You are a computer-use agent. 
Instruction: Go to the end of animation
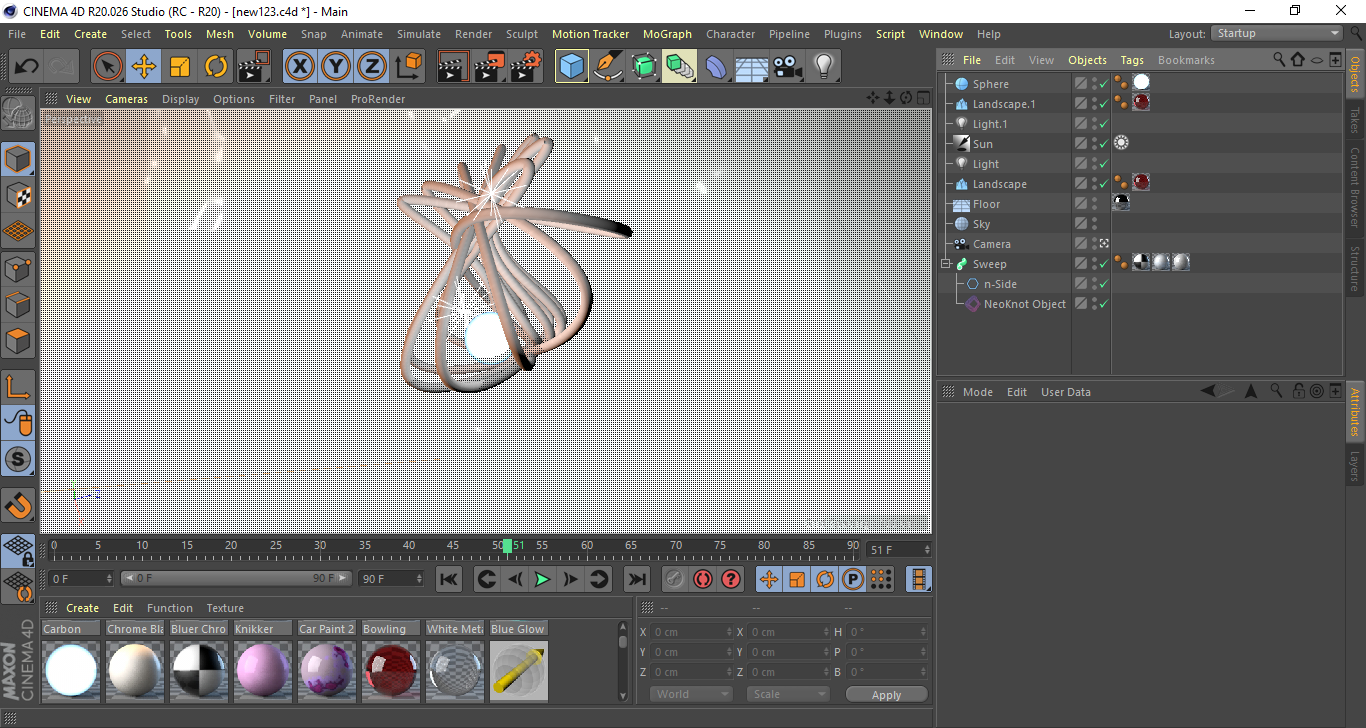636,579
